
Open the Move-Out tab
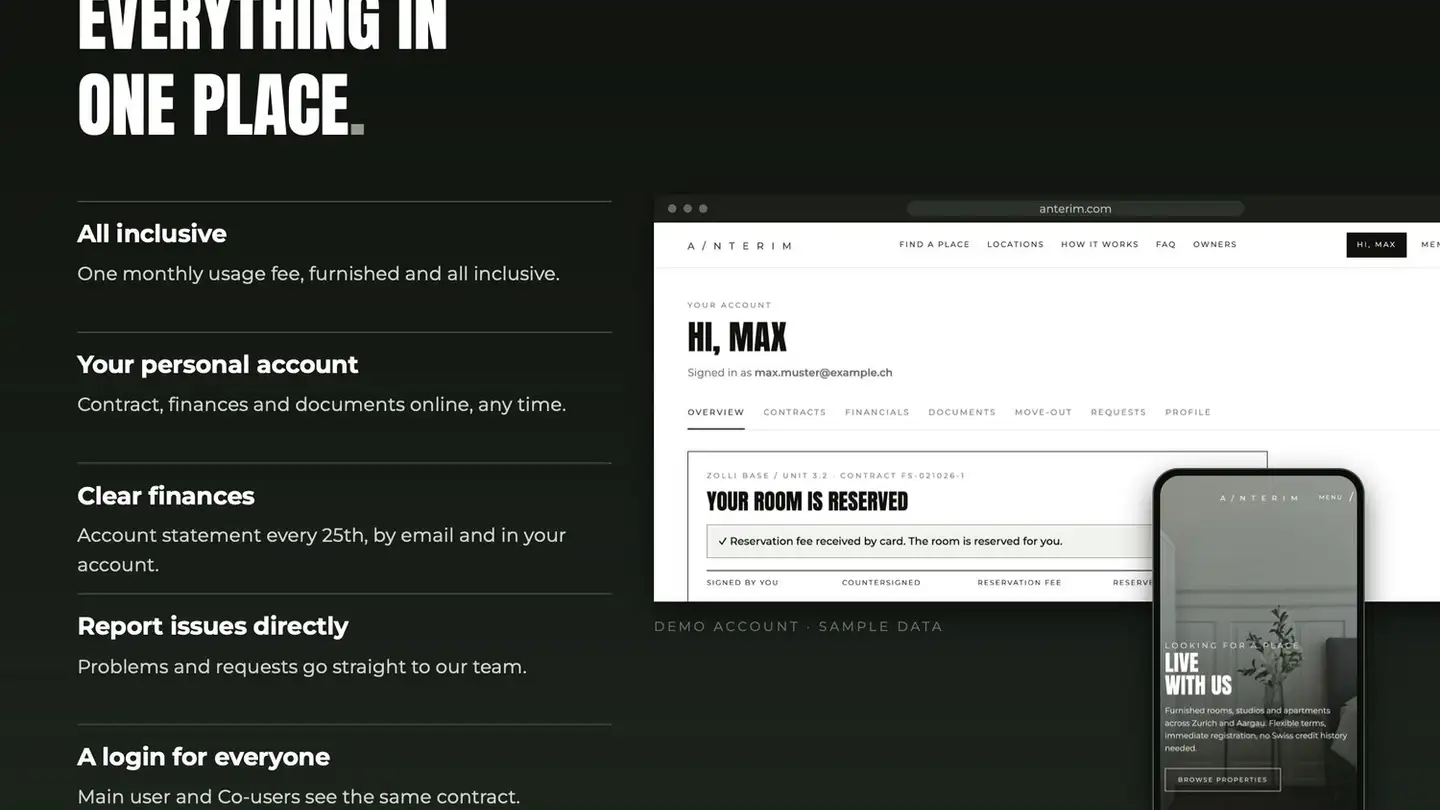(x=1043, y=413)
